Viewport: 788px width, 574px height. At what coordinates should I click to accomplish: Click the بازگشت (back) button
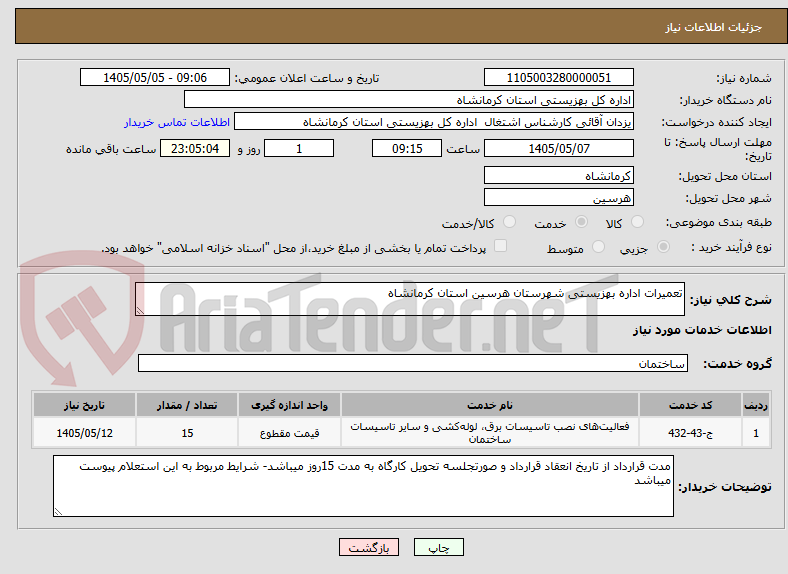[x=369, y=547]
